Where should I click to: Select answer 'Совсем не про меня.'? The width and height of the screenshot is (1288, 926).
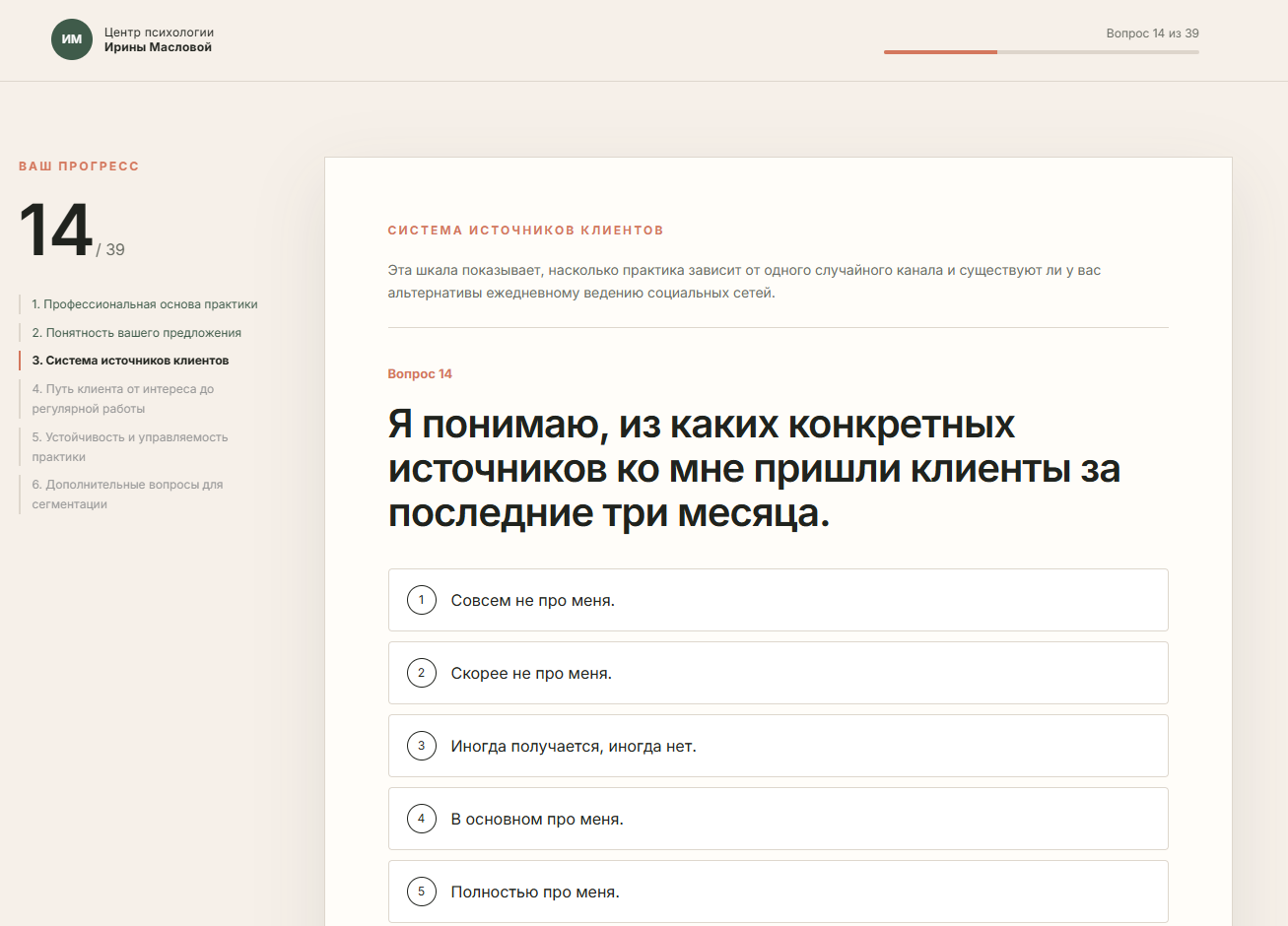pos(779,600)
